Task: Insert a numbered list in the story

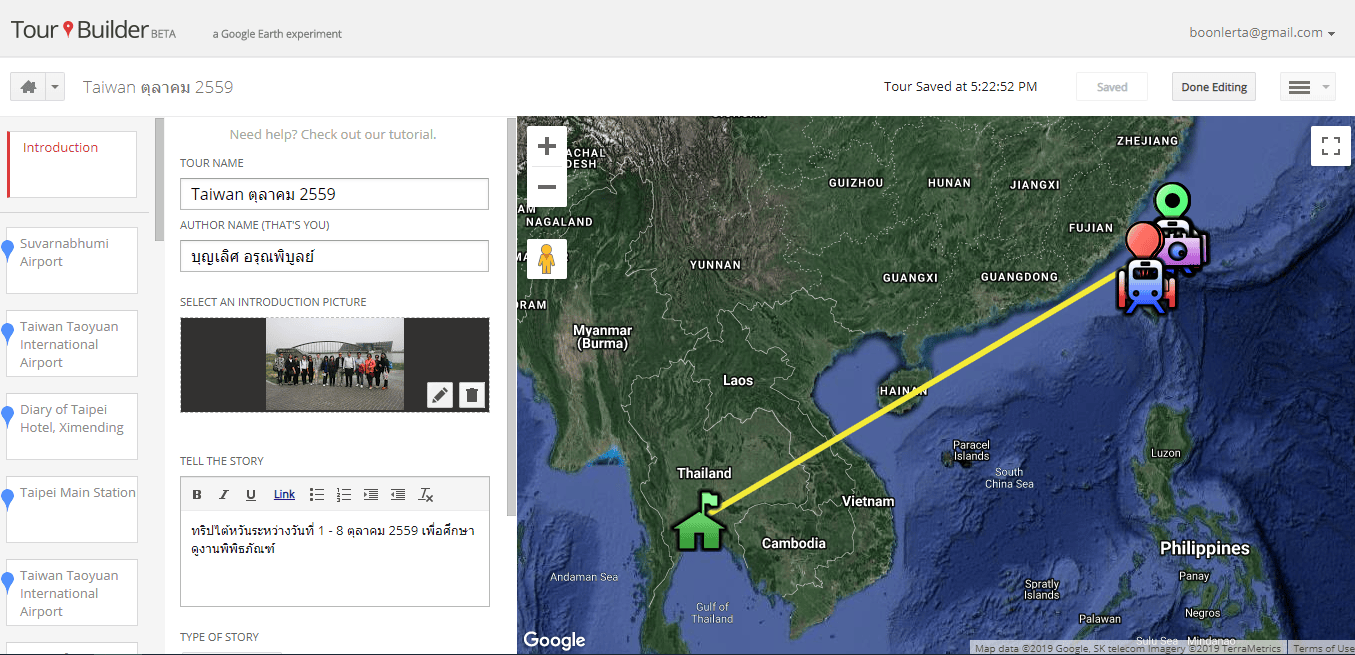Action: [x=344, y=495]
